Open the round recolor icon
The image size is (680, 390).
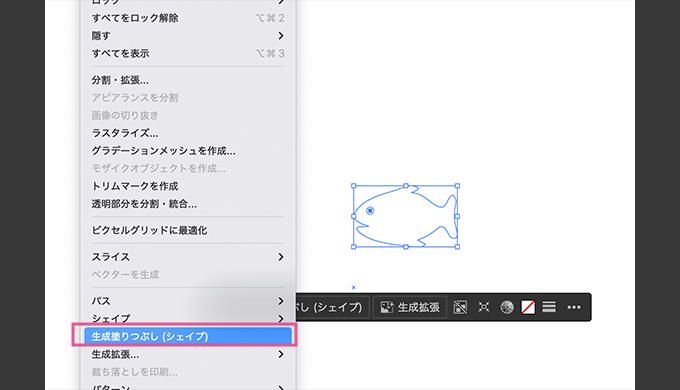507,307
